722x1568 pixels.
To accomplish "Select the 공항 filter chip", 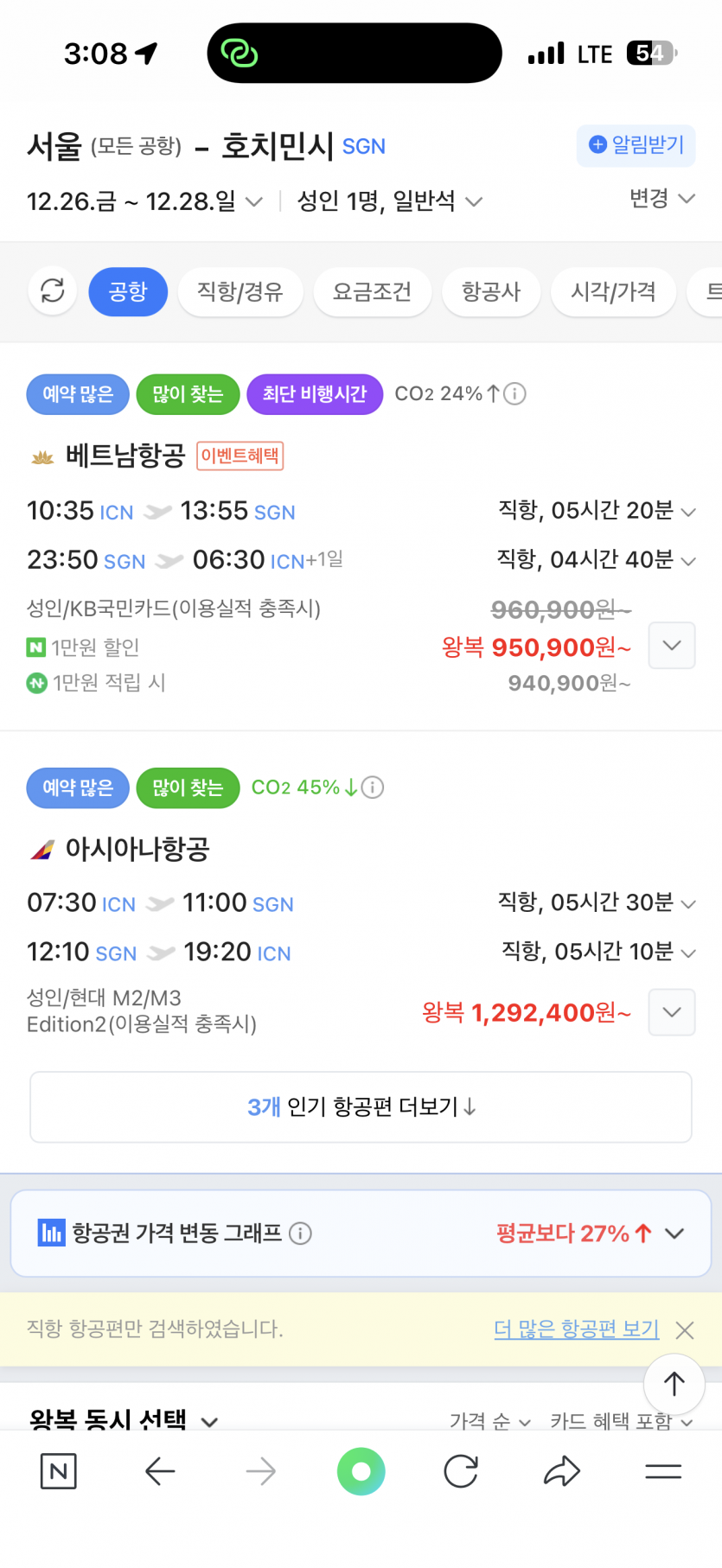I will point(128,291).
